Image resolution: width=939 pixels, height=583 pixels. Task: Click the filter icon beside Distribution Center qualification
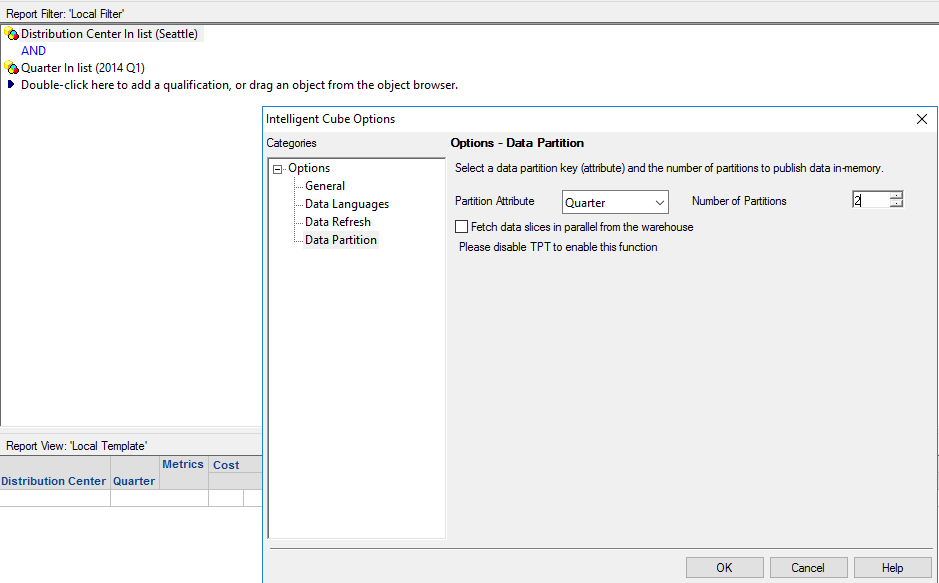[10, 33]
